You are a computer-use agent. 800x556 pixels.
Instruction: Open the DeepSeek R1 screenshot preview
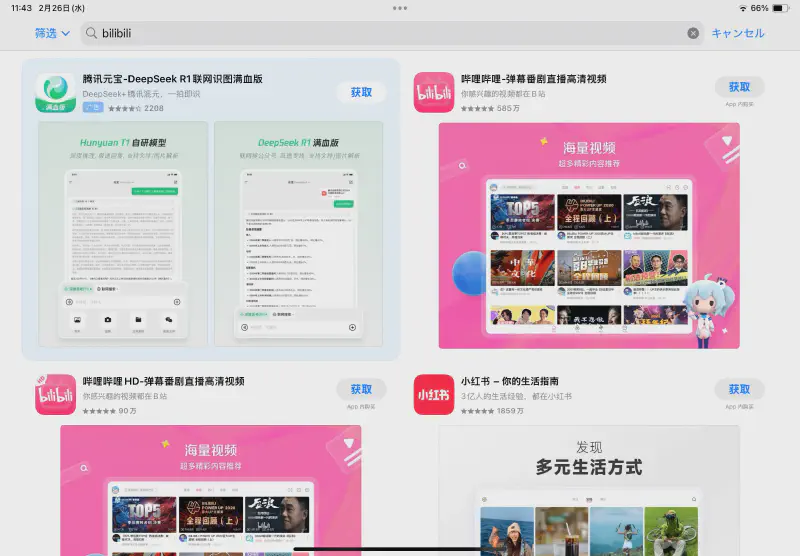click(298, 235)
